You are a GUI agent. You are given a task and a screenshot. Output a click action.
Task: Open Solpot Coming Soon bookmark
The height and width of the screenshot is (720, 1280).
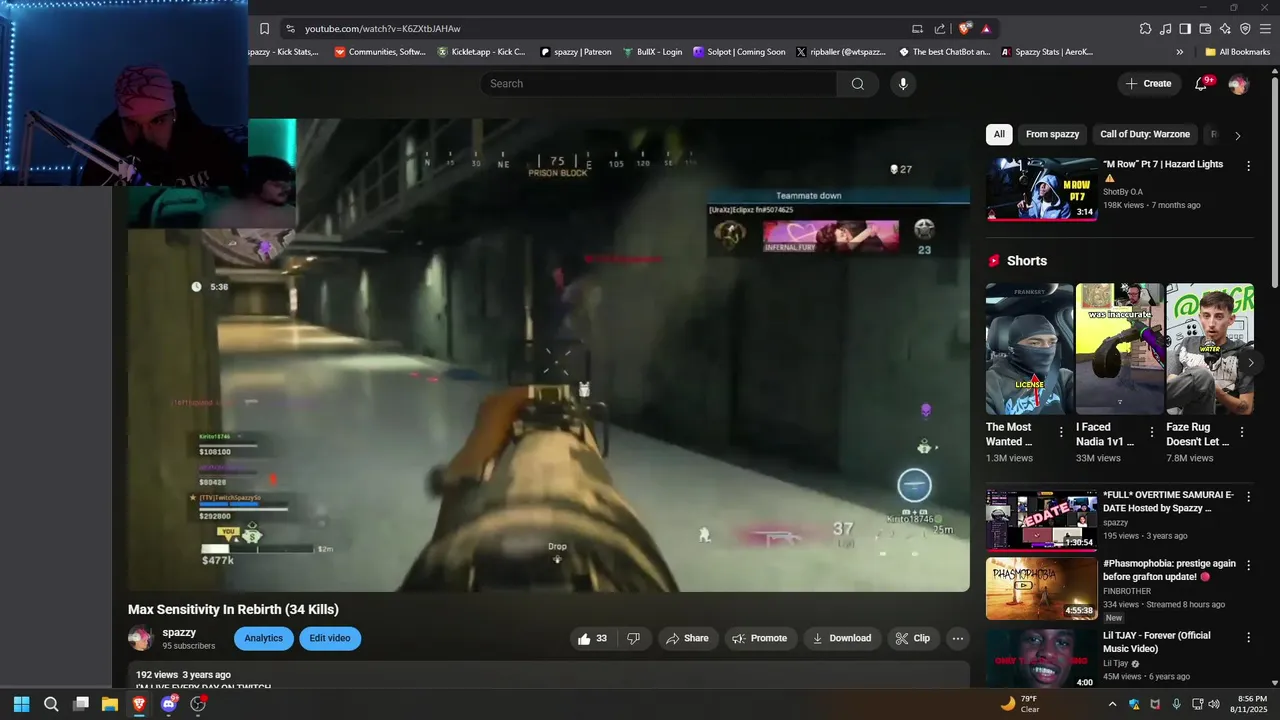click(739, 52)
